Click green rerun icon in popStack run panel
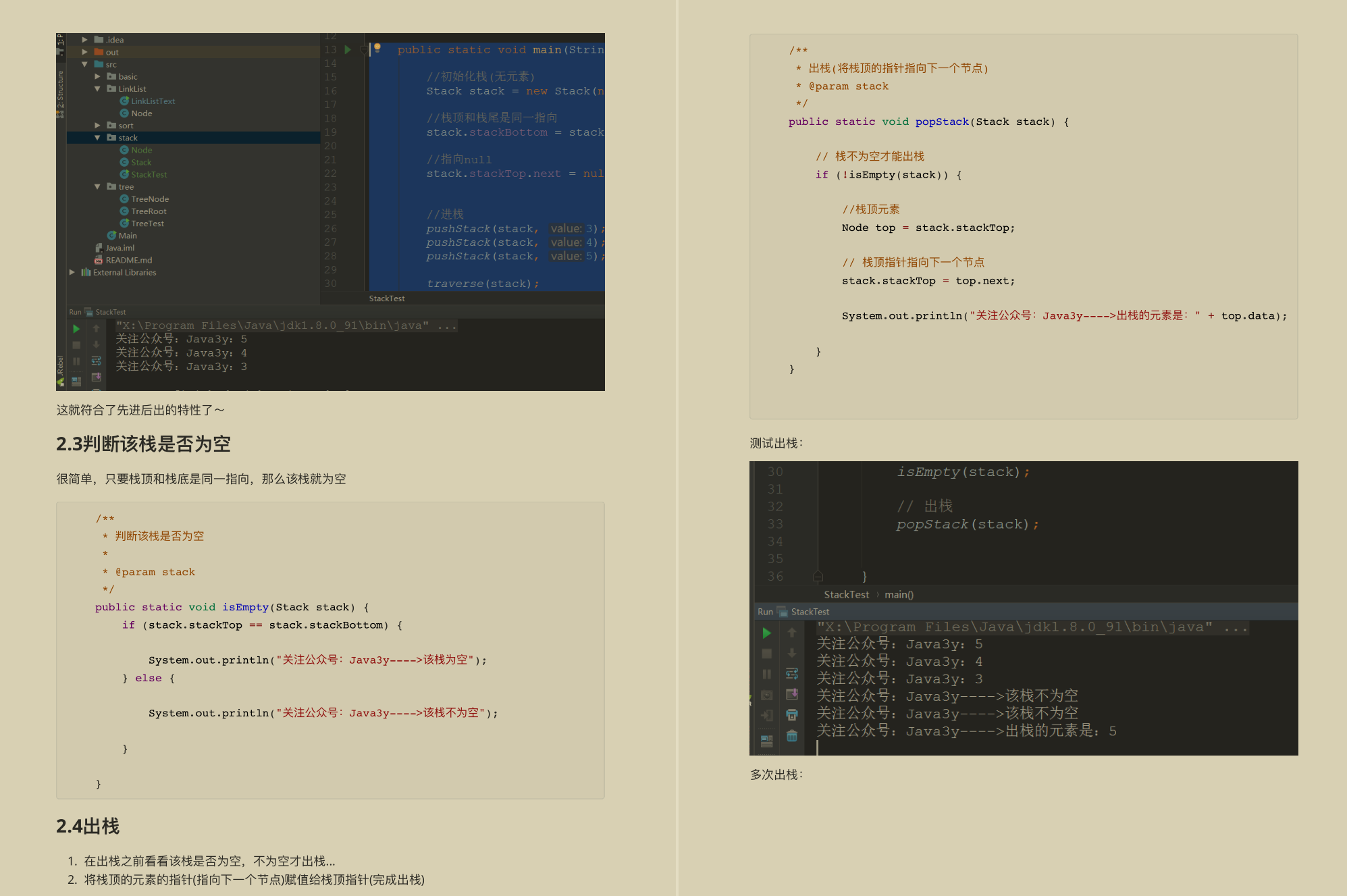Screen dimensions: 1347x896 pyautogui.click(x=766, y=633)
